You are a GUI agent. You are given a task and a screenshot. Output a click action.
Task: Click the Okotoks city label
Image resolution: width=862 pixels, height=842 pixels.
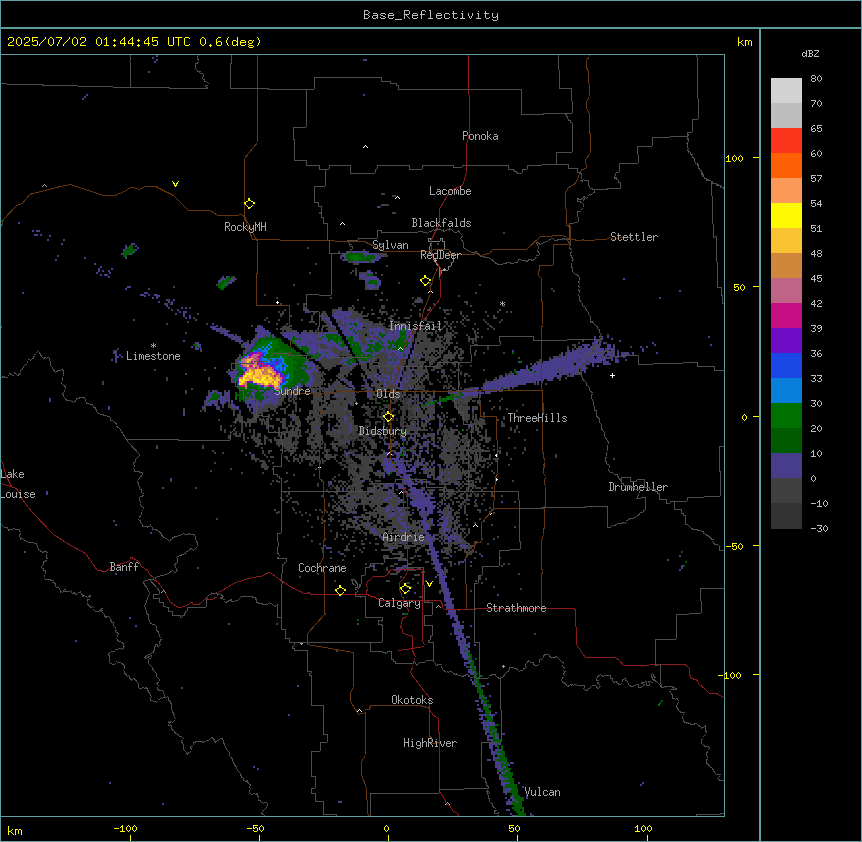(x=412, y=700)
